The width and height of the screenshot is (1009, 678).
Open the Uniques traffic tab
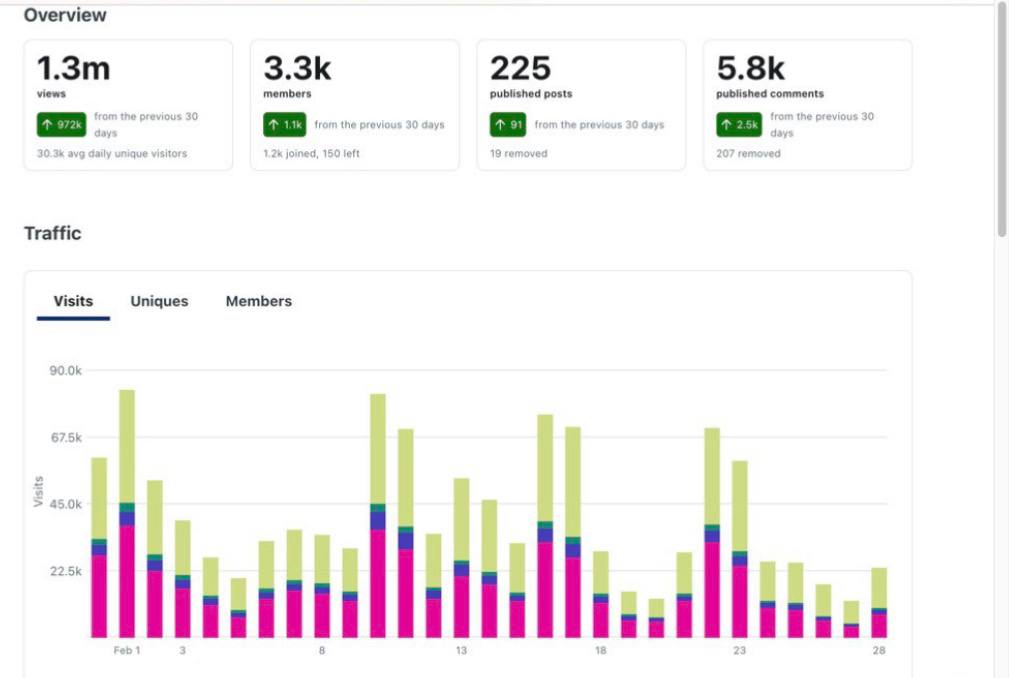coord(159,301)
